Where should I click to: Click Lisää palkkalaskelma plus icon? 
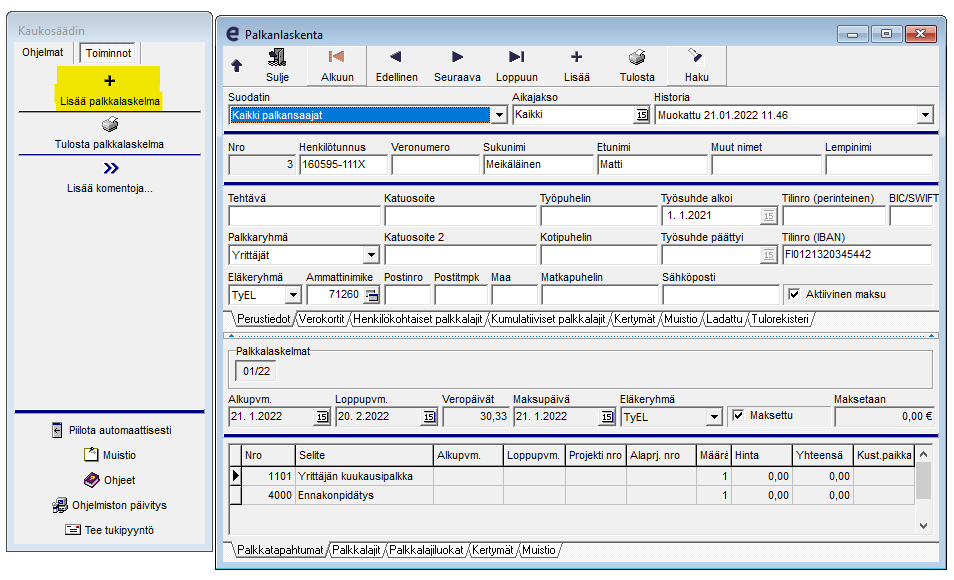pyautogui.click(x=110, y=81)
